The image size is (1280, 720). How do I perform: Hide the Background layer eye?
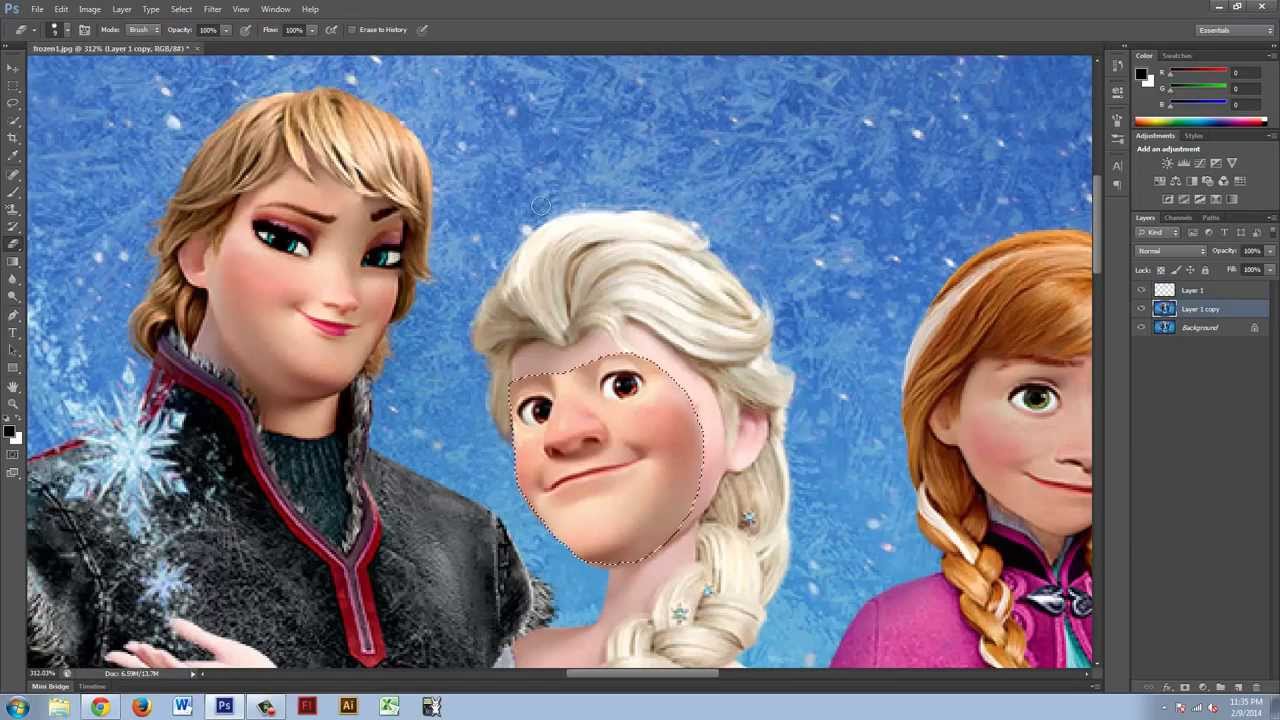tap(1141, 327)
